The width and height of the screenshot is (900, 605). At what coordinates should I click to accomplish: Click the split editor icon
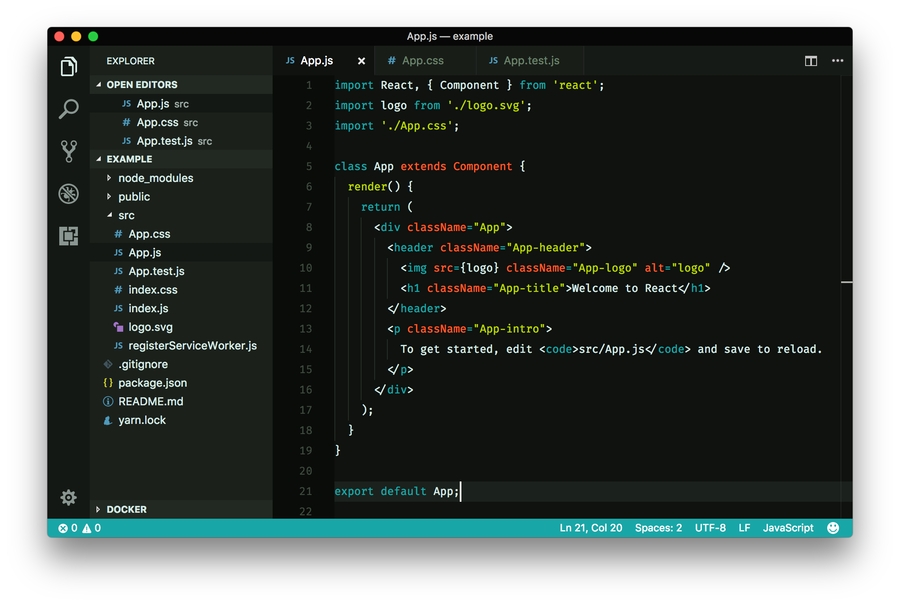coord(811,61)
